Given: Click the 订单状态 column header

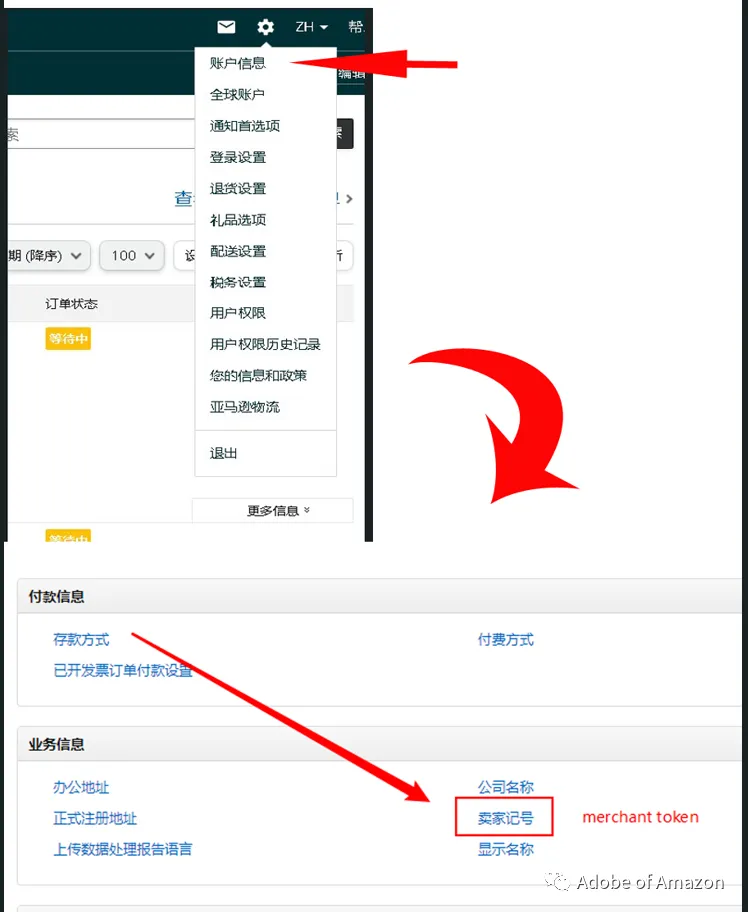Looking at the screenshot, I should [x=72, y=304].
